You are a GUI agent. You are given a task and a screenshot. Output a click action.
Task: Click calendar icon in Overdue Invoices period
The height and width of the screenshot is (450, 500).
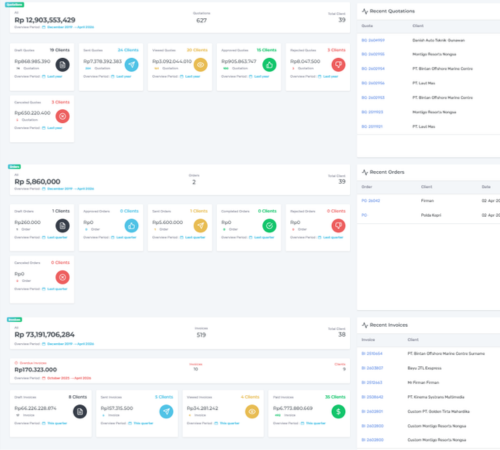44,378
